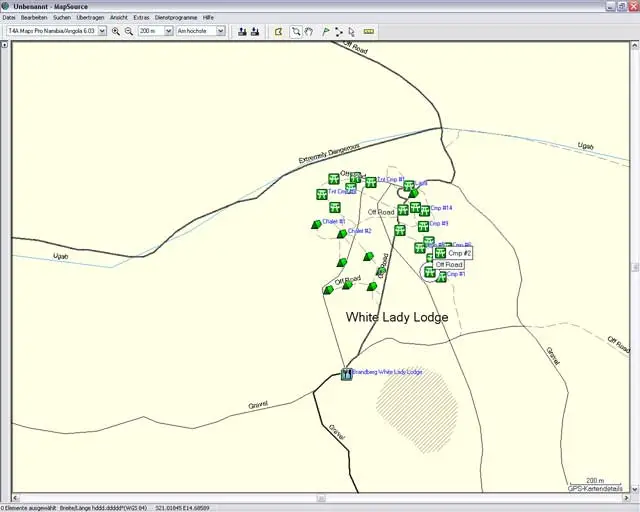640x512 pixels.
Task: Choose the waypoint flag tool
Action: (x=326, y=31)
